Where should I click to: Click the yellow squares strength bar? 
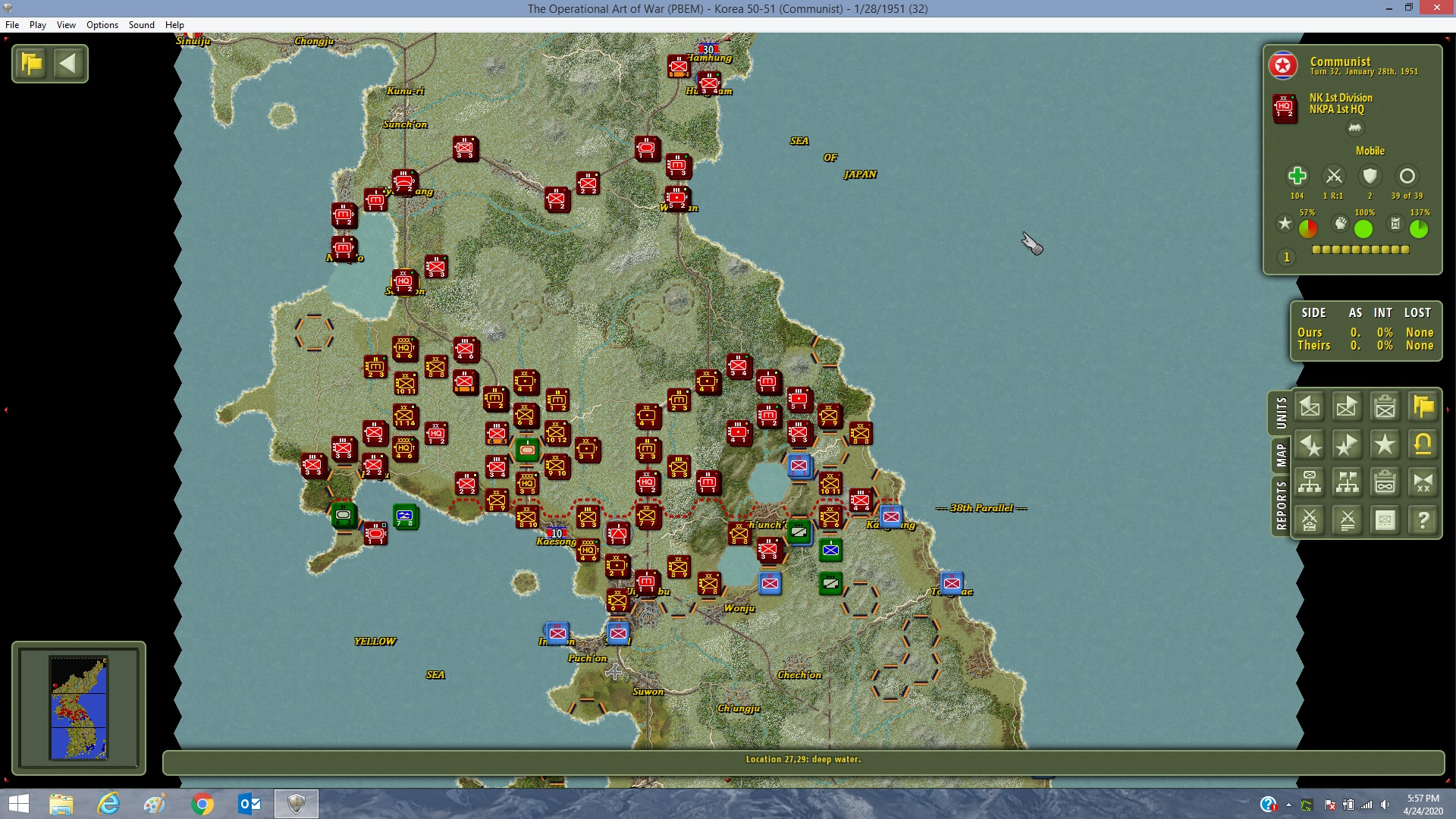coord(1360,249)
